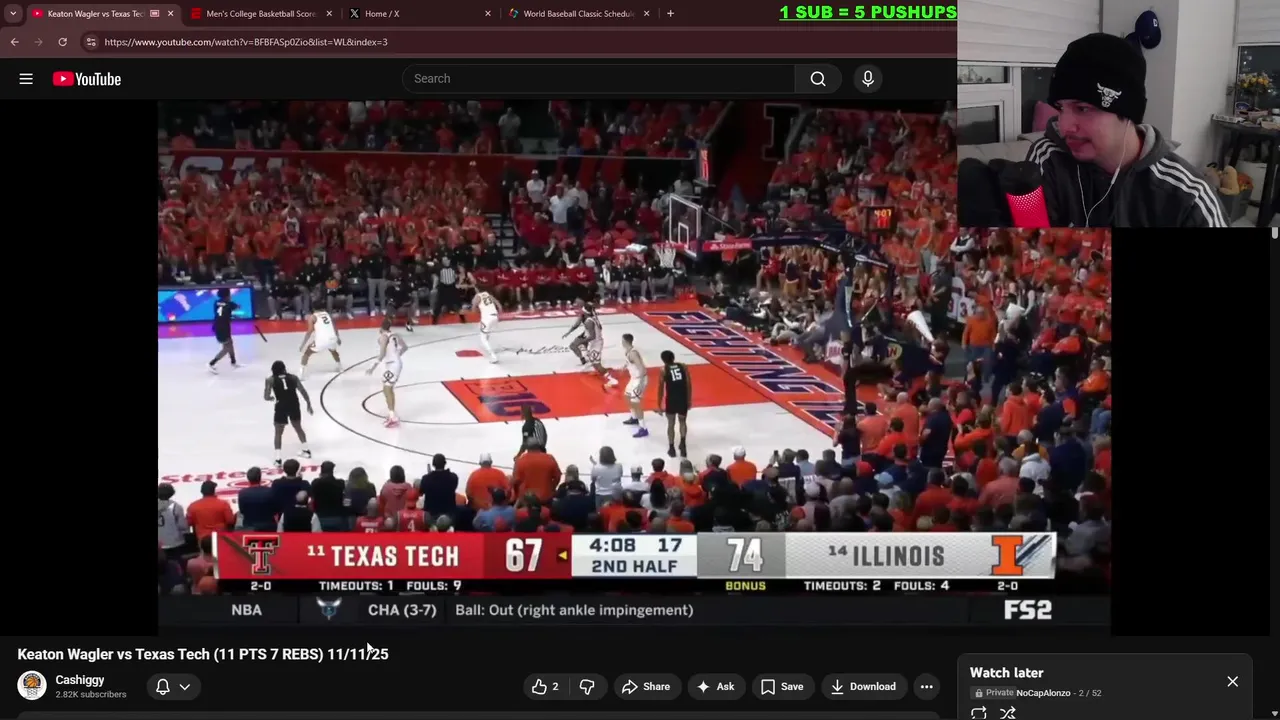Save video with the Save button
This screenshot has height=720, width=1280.
(x=782, y=687)
